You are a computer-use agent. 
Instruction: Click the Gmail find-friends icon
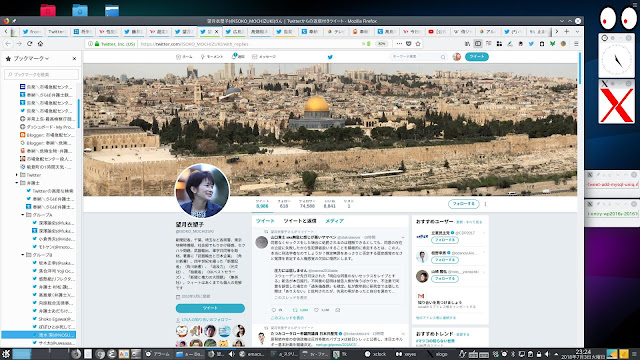[421, 296]
